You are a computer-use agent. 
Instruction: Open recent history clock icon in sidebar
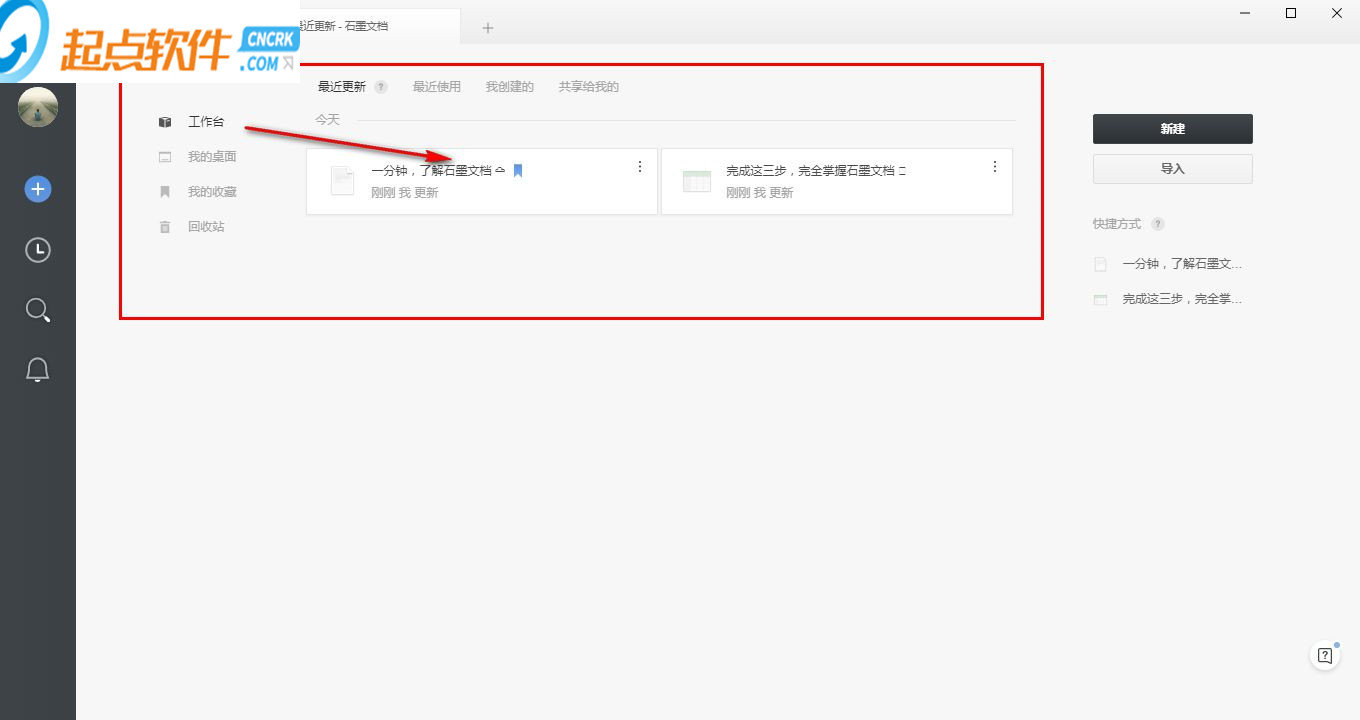(x=38, y=250)
